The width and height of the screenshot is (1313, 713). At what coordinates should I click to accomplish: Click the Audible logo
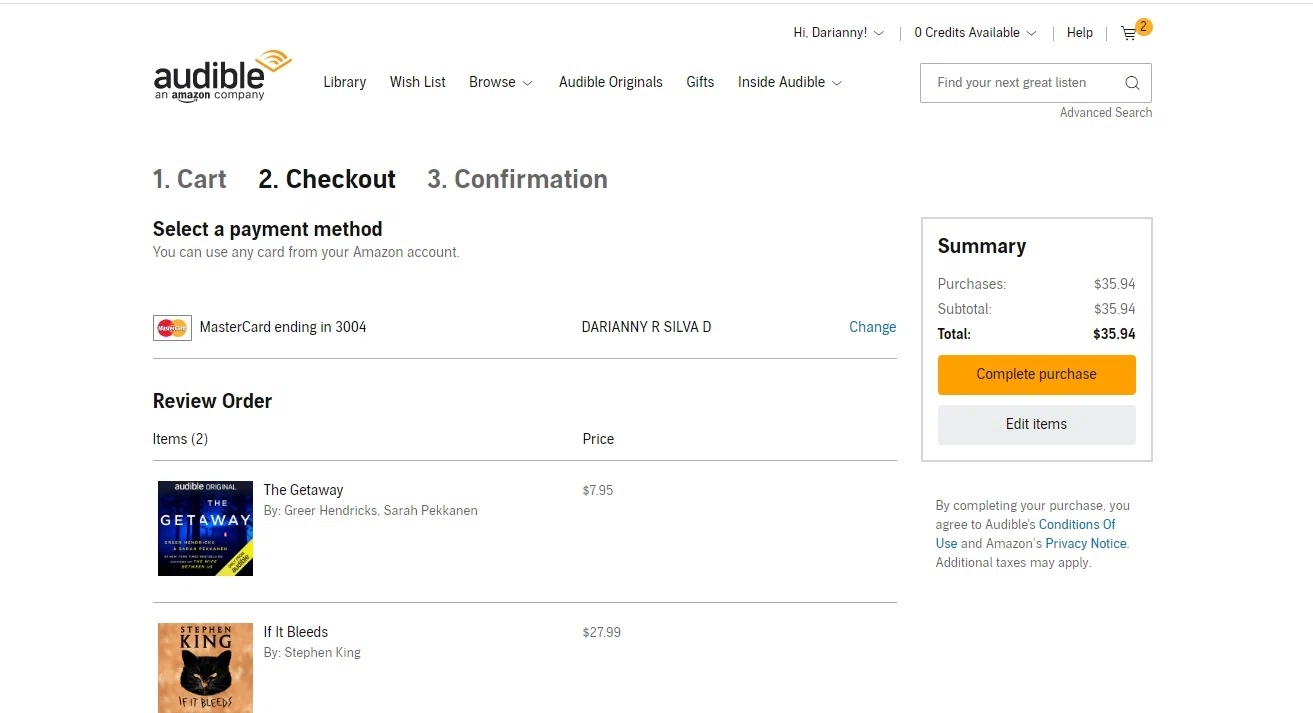(222, 76)
